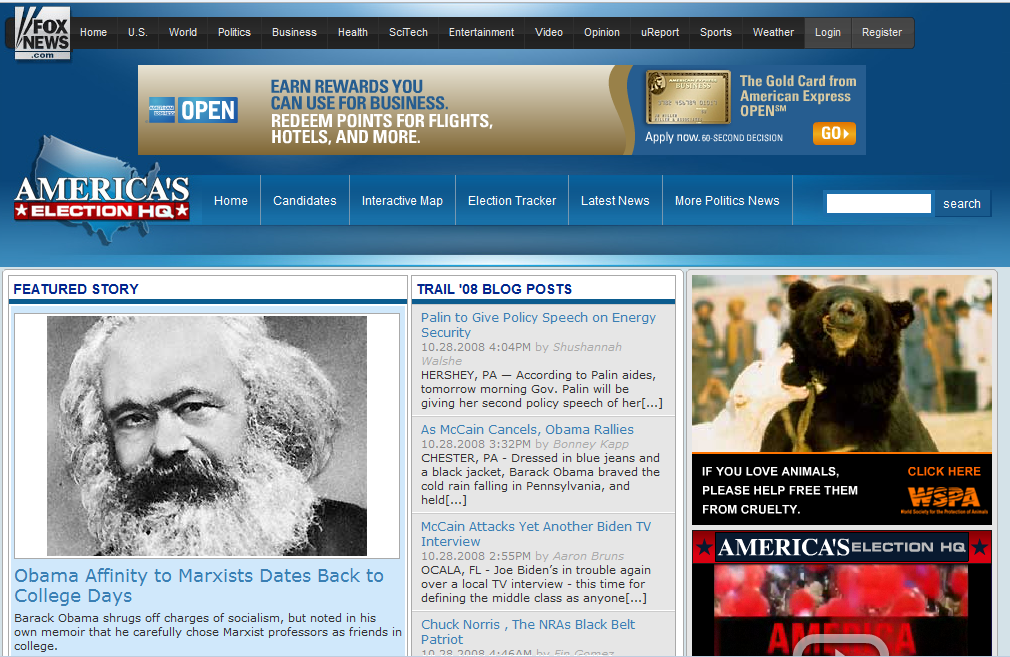Click the bear photo in WSPA ad
The height and width of the screenshot is (657, 1010).
(x=841, y=363)
